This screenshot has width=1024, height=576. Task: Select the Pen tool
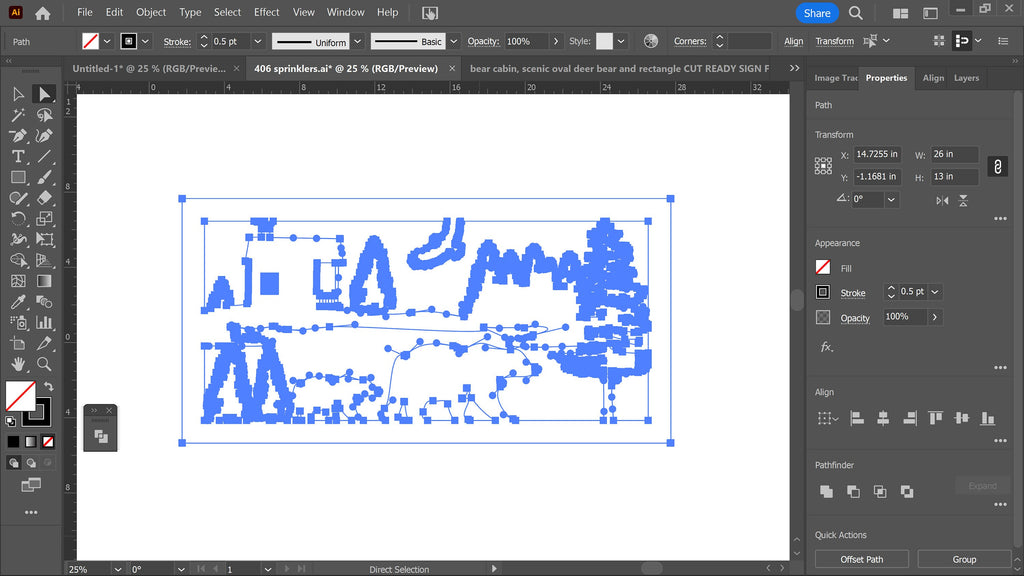click(18, 136)
